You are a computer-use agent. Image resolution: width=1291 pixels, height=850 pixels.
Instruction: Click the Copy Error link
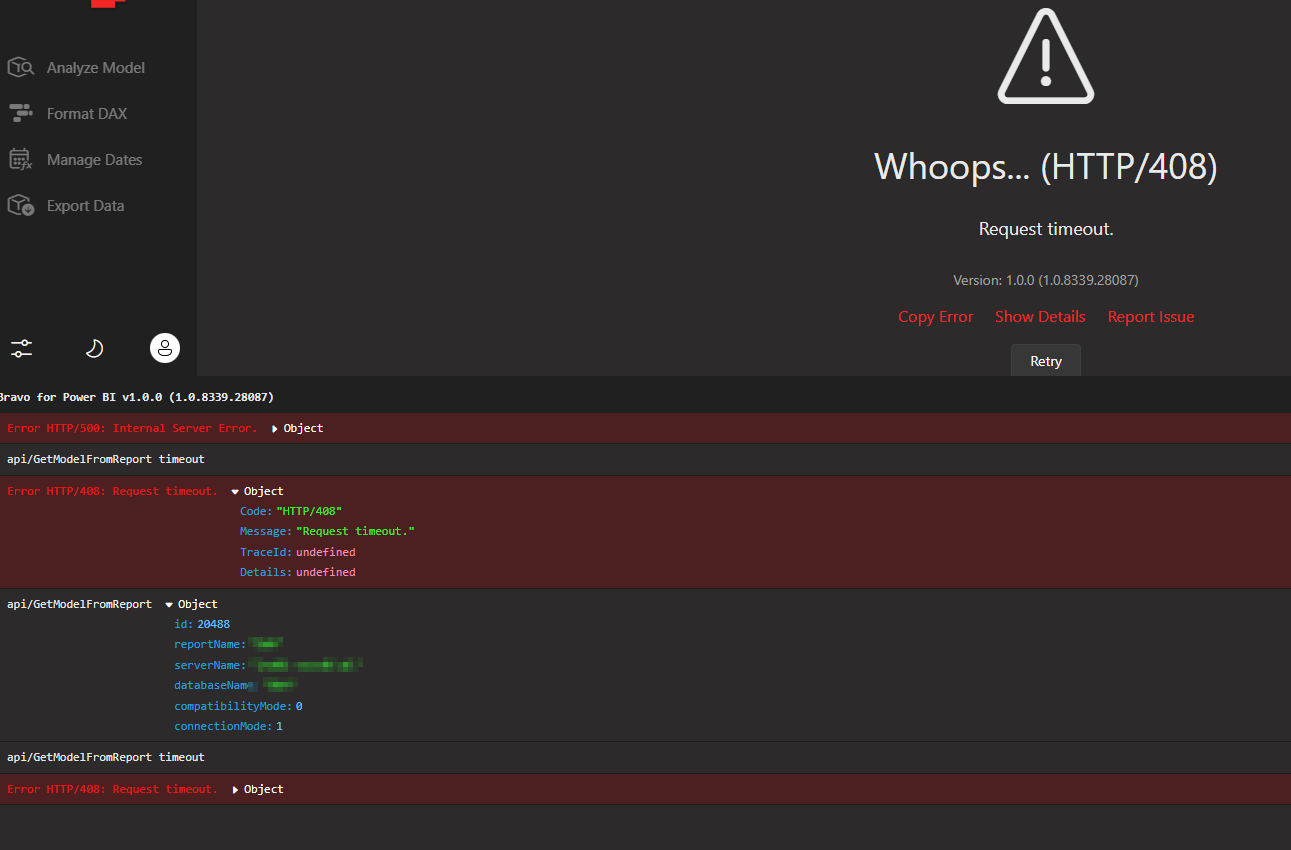(x=935, y=316)
